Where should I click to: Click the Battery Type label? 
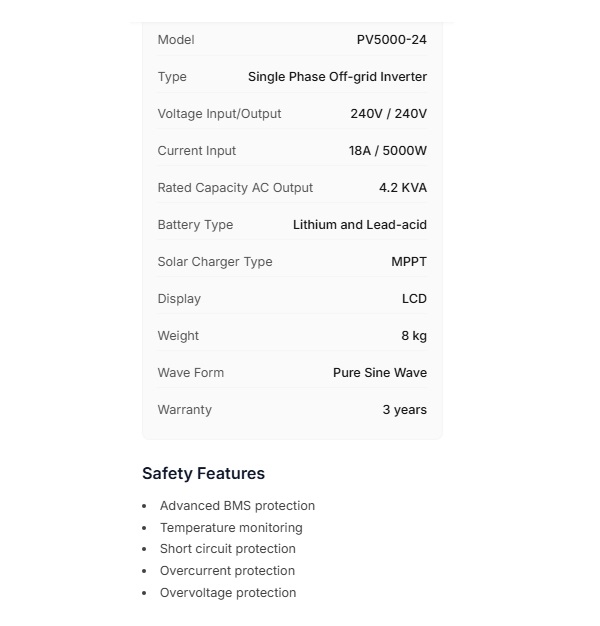coord(195,225)
